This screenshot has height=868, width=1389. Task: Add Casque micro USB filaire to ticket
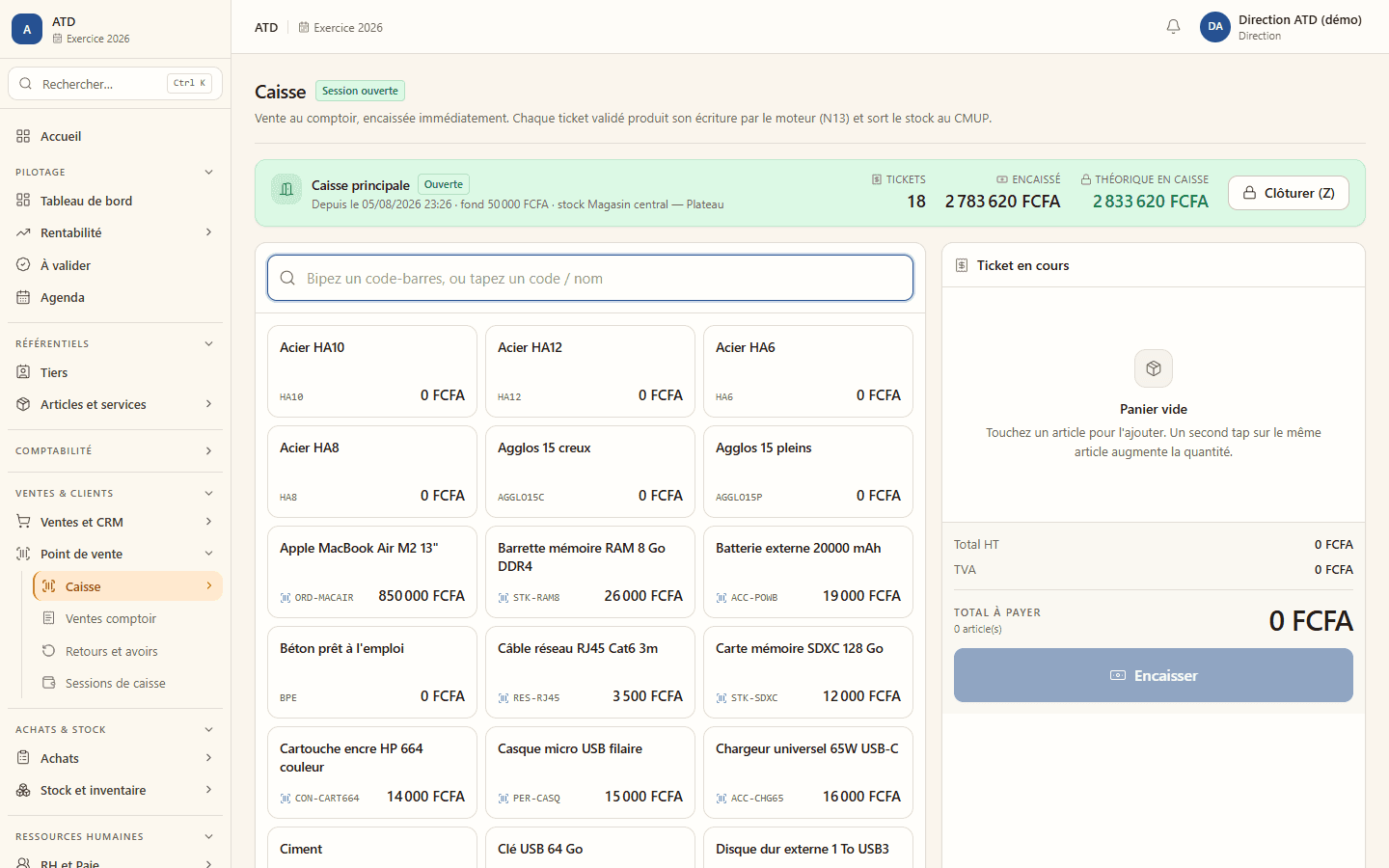click(590, 773)
